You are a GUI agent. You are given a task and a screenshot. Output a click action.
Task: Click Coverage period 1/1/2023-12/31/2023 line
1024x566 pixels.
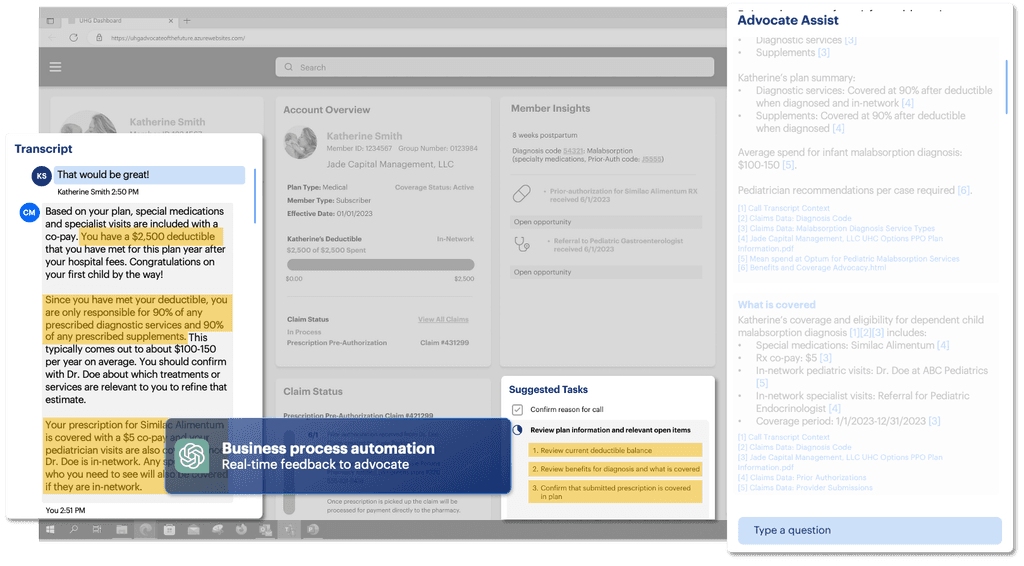coord(848,421)
